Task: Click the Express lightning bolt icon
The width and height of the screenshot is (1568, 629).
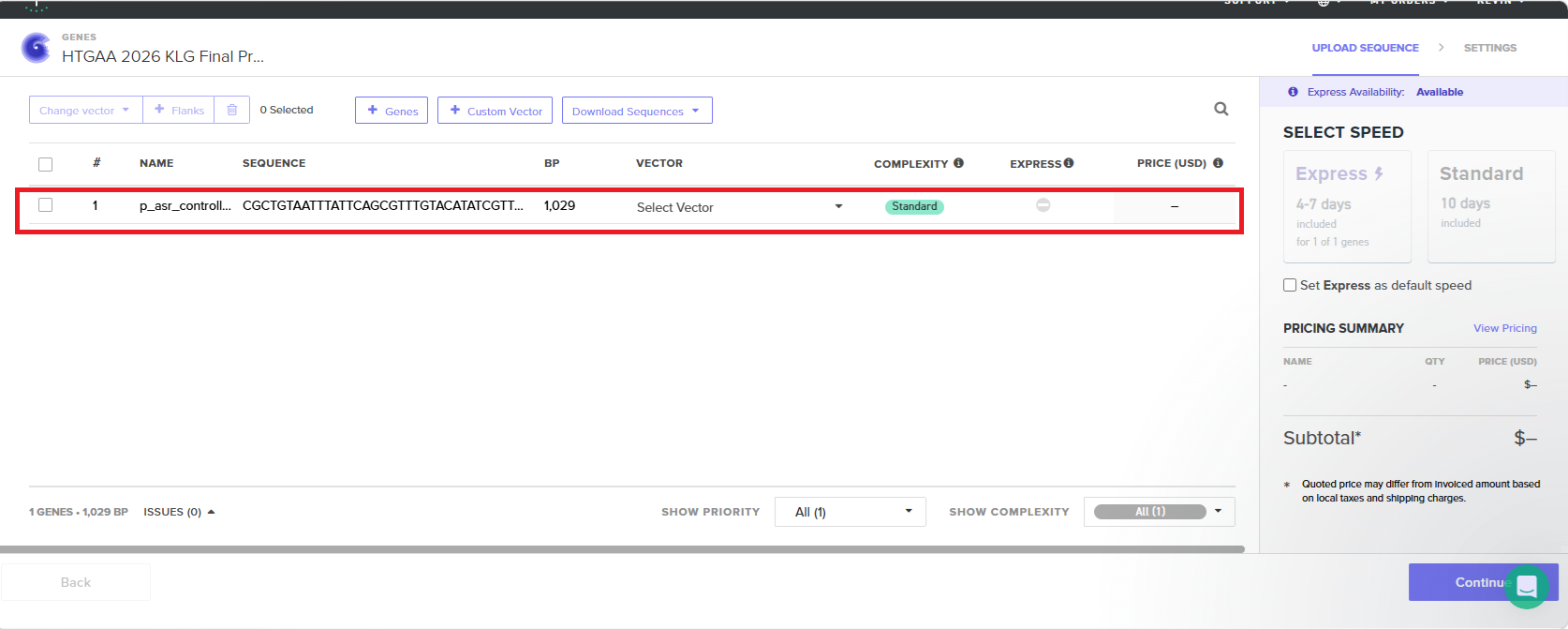Action: (x=1379, y=173)
